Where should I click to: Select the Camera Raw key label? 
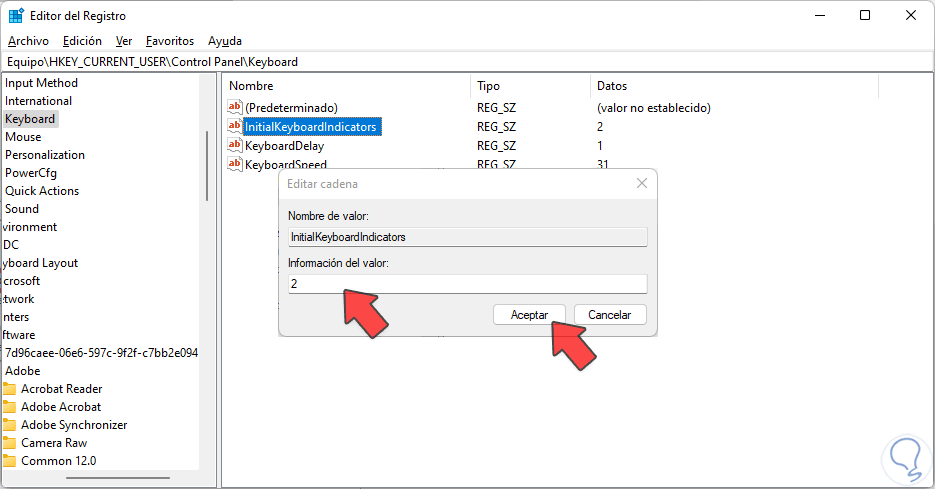click(x=54, y=442)
